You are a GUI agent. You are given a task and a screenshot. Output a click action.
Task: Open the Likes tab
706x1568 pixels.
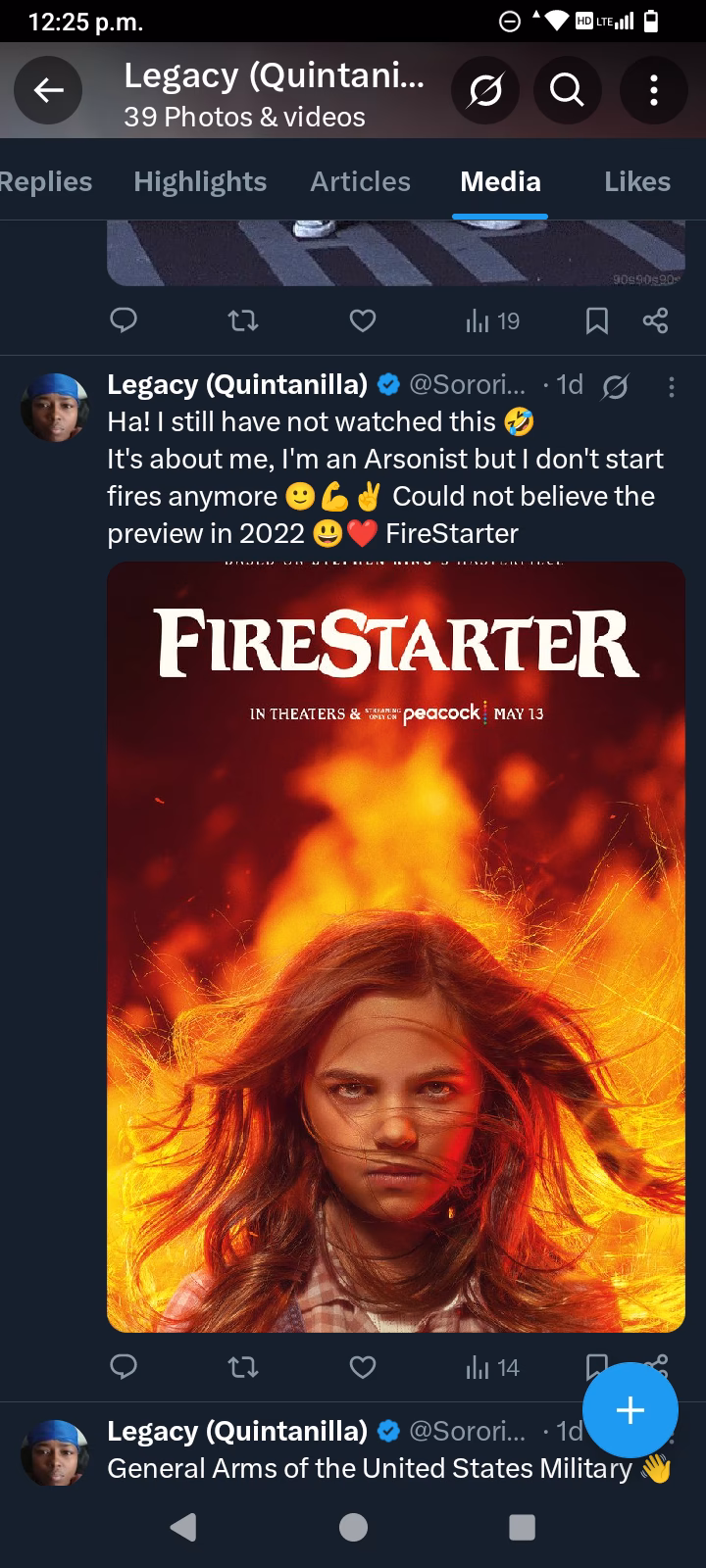(x=636, y=181)
